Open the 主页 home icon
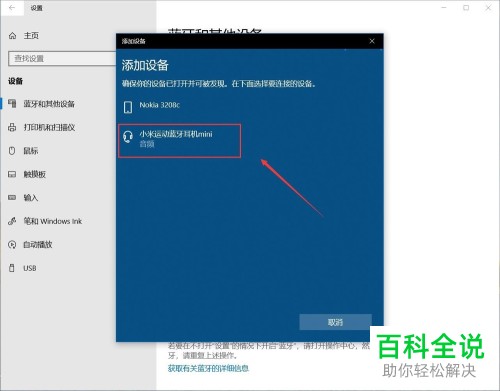The width and height of the screenshot is (500, 391). point(12,36)
